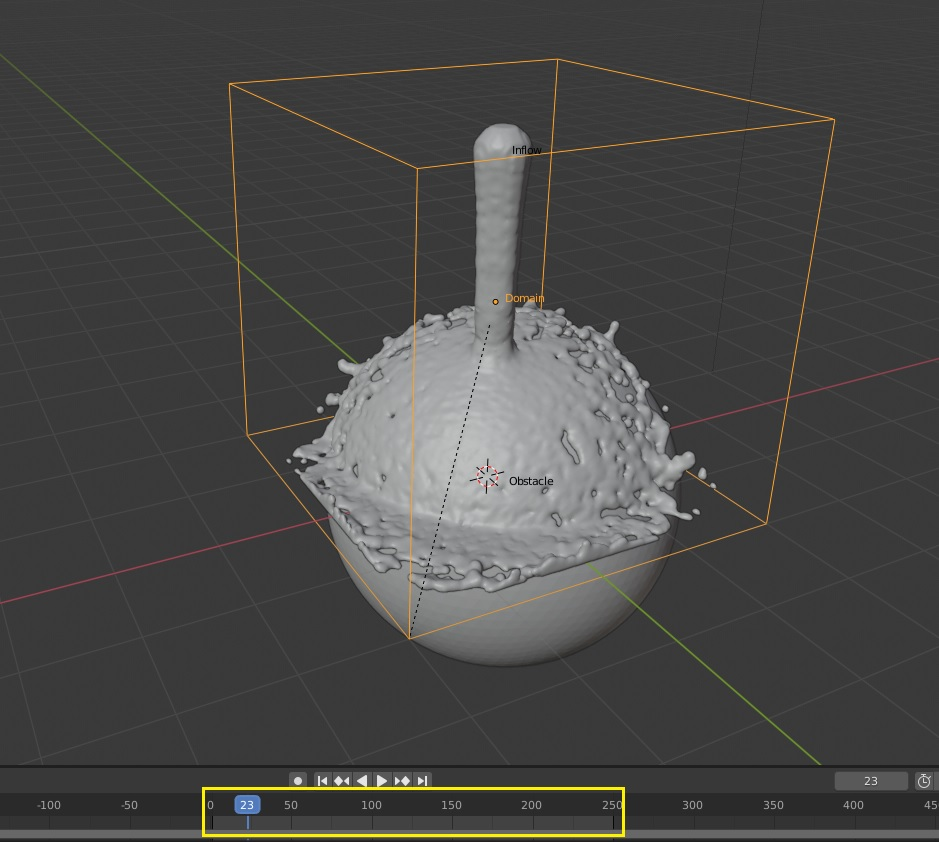Click the current frame field showing 23
939x842 pixels.
(x=871, y=781)
